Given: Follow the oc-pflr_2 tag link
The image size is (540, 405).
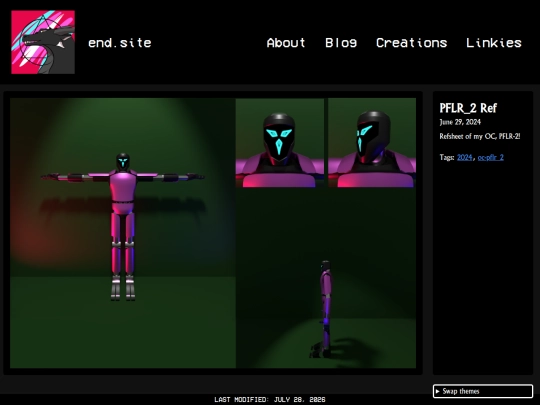Looking at the screenshot, I should tap(490, 157).
